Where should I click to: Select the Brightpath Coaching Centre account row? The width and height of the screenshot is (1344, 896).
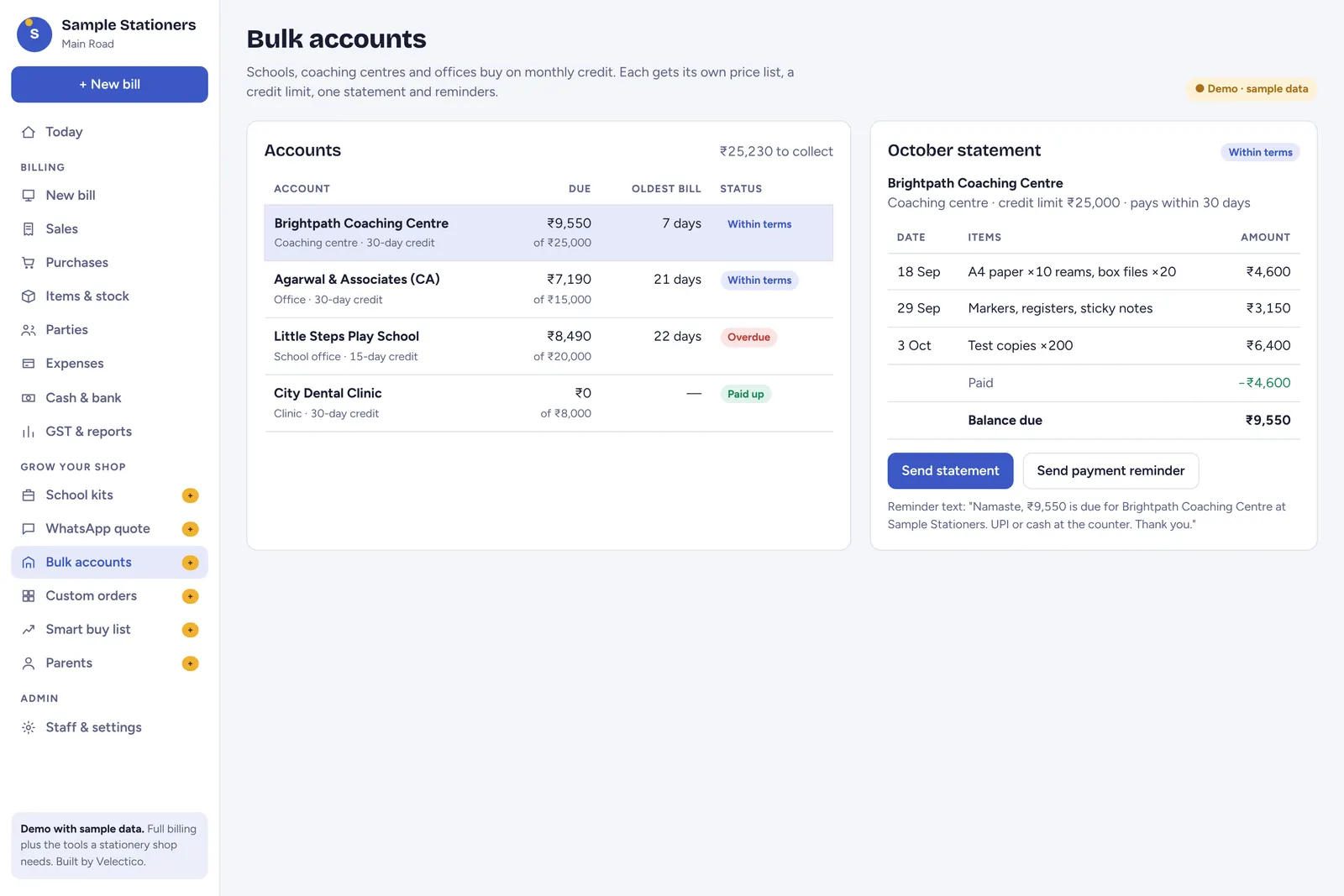549,233
